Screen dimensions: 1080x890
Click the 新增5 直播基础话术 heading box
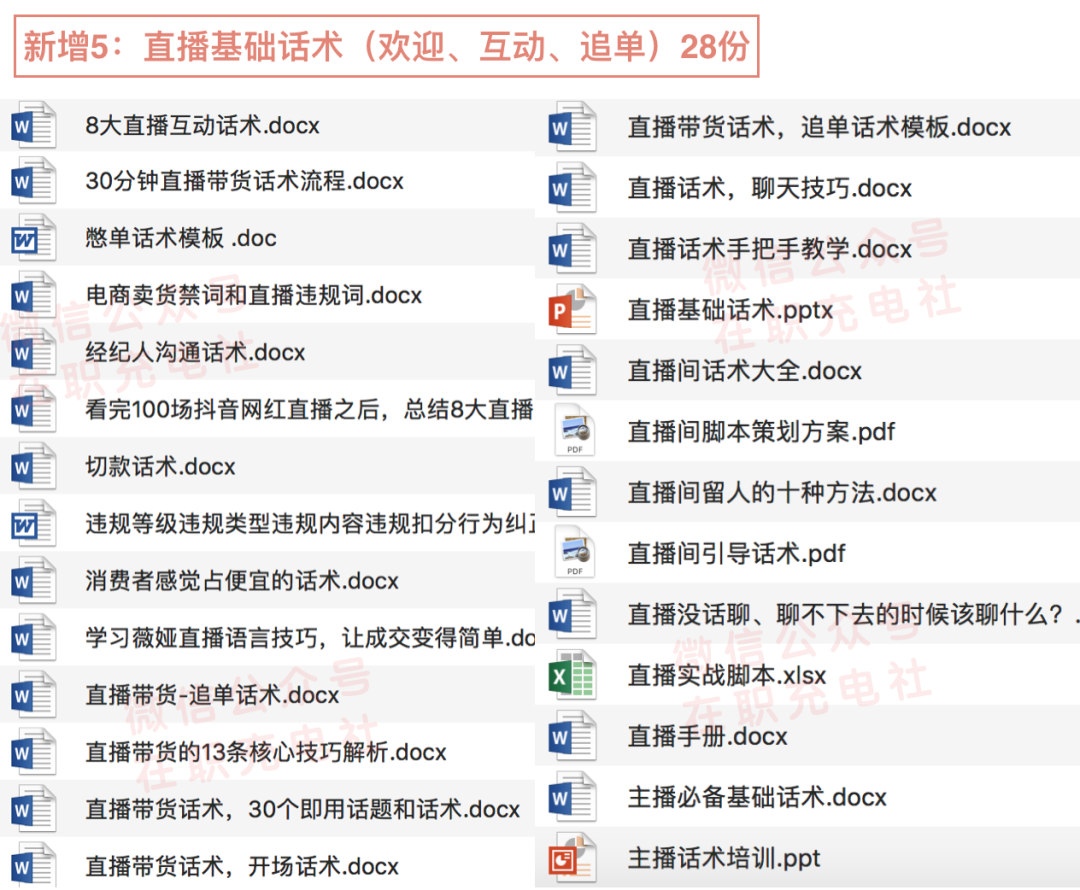[386, 46]
